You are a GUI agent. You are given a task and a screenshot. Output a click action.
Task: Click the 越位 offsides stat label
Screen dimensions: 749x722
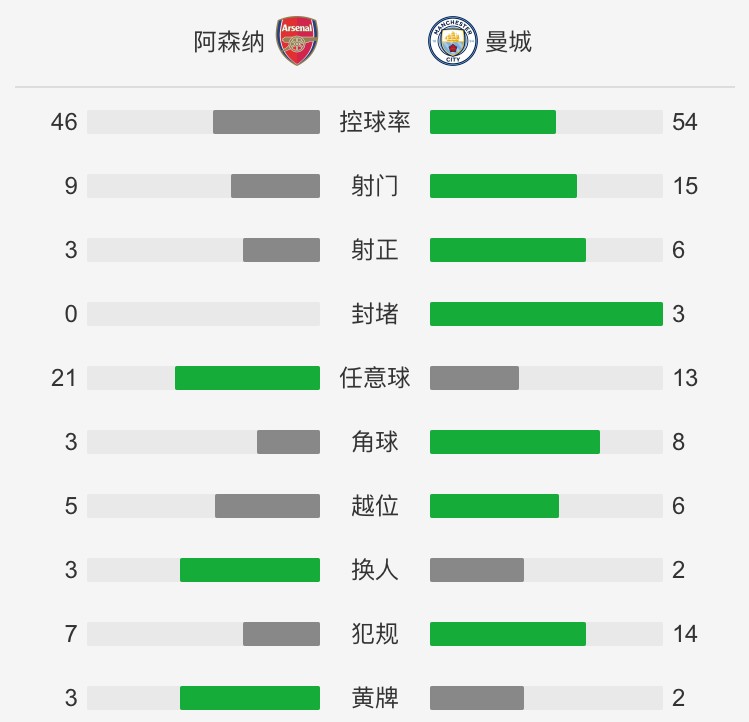[x=375, y=506]
